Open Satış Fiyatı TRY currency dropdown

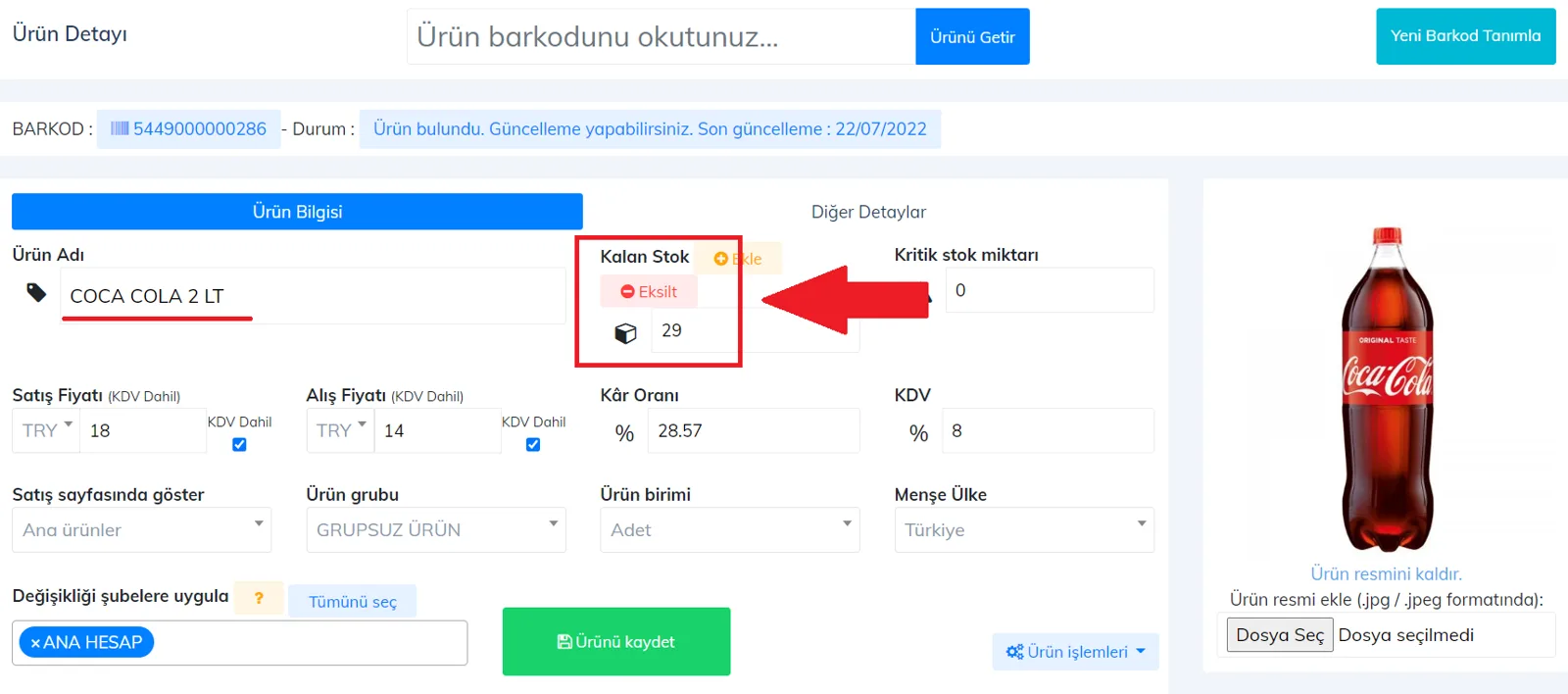[46, 430]
